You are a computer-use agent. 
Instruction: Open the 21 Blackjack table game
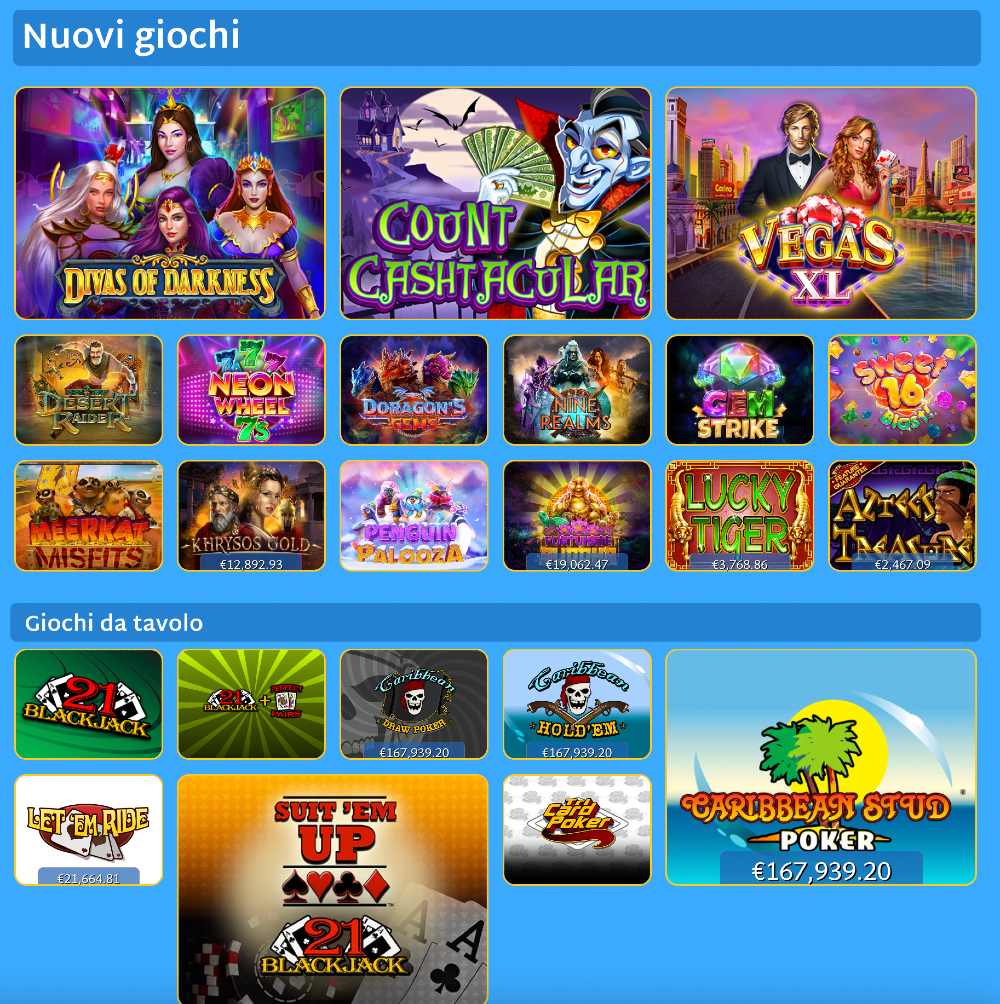point(88,704)
